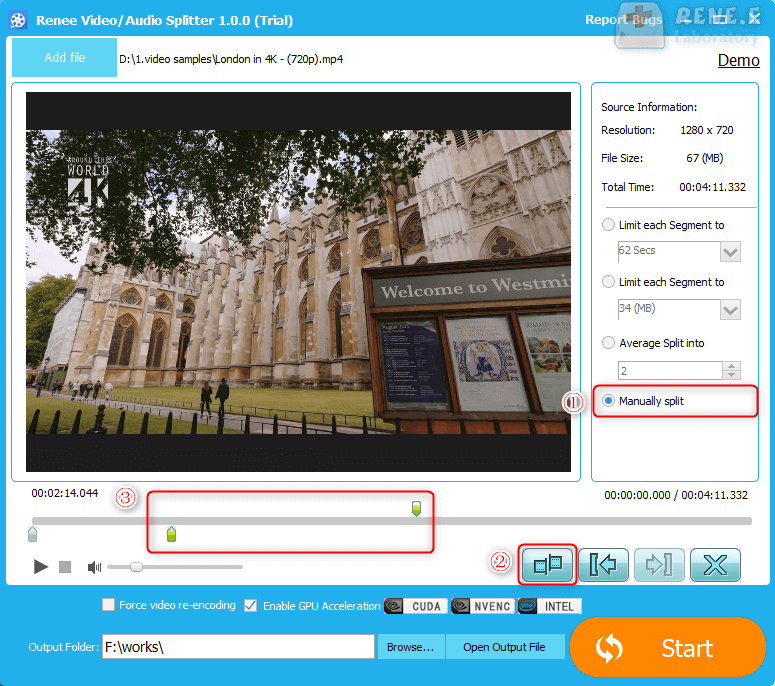Click the File Size value 67 (MB)

click(704, 158)
